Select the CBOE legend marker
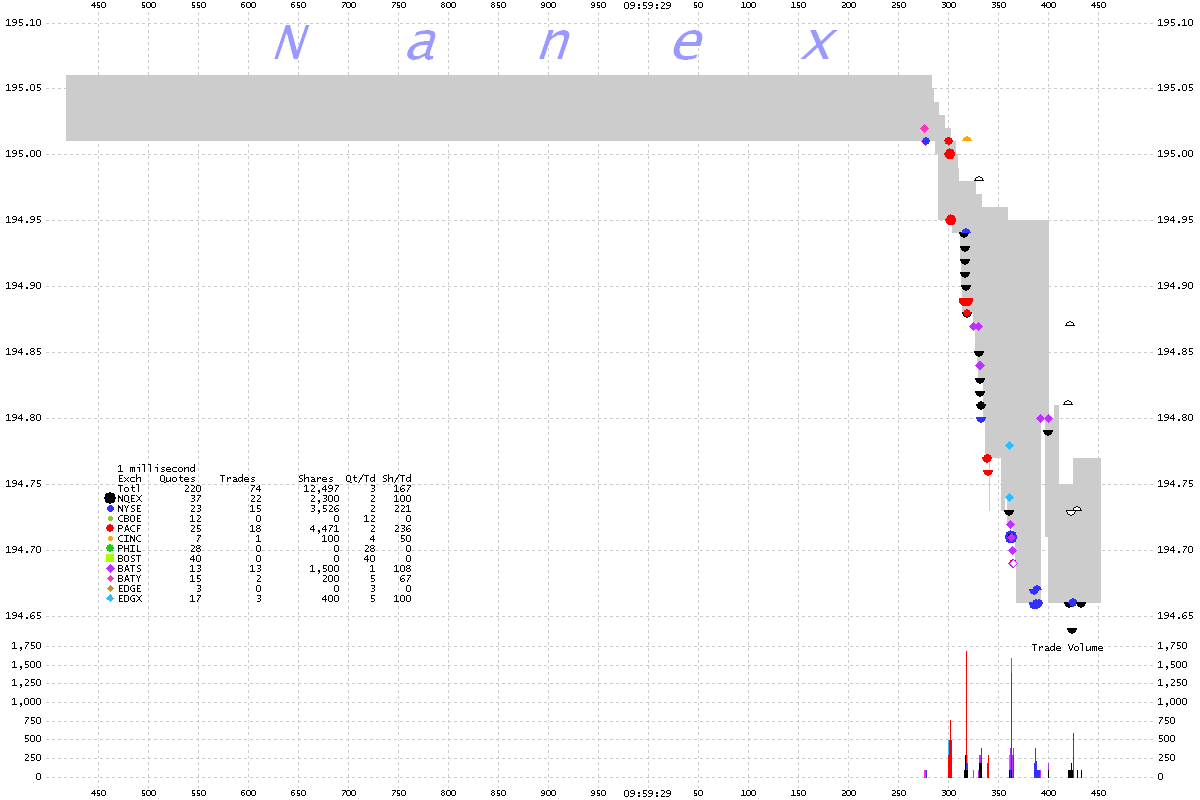 (109, 518)
